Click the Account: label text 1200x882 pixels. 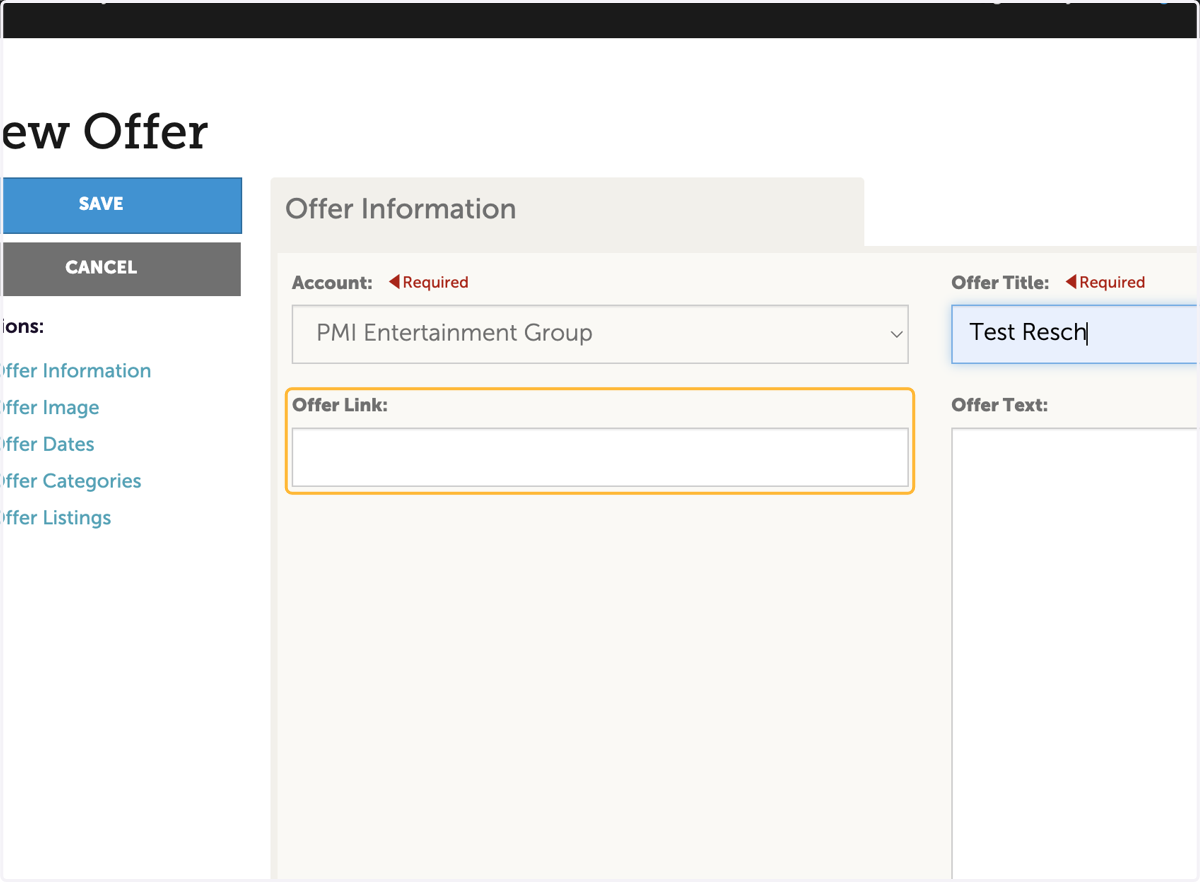pyautogui.click(x=332, y=283)
